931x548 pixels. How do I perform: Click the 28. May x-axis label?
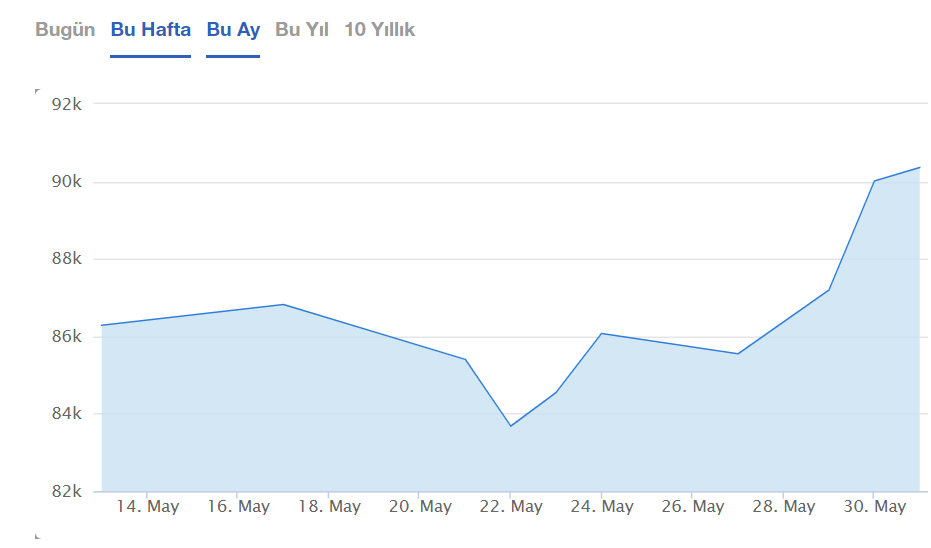click(x=784, y=507)
